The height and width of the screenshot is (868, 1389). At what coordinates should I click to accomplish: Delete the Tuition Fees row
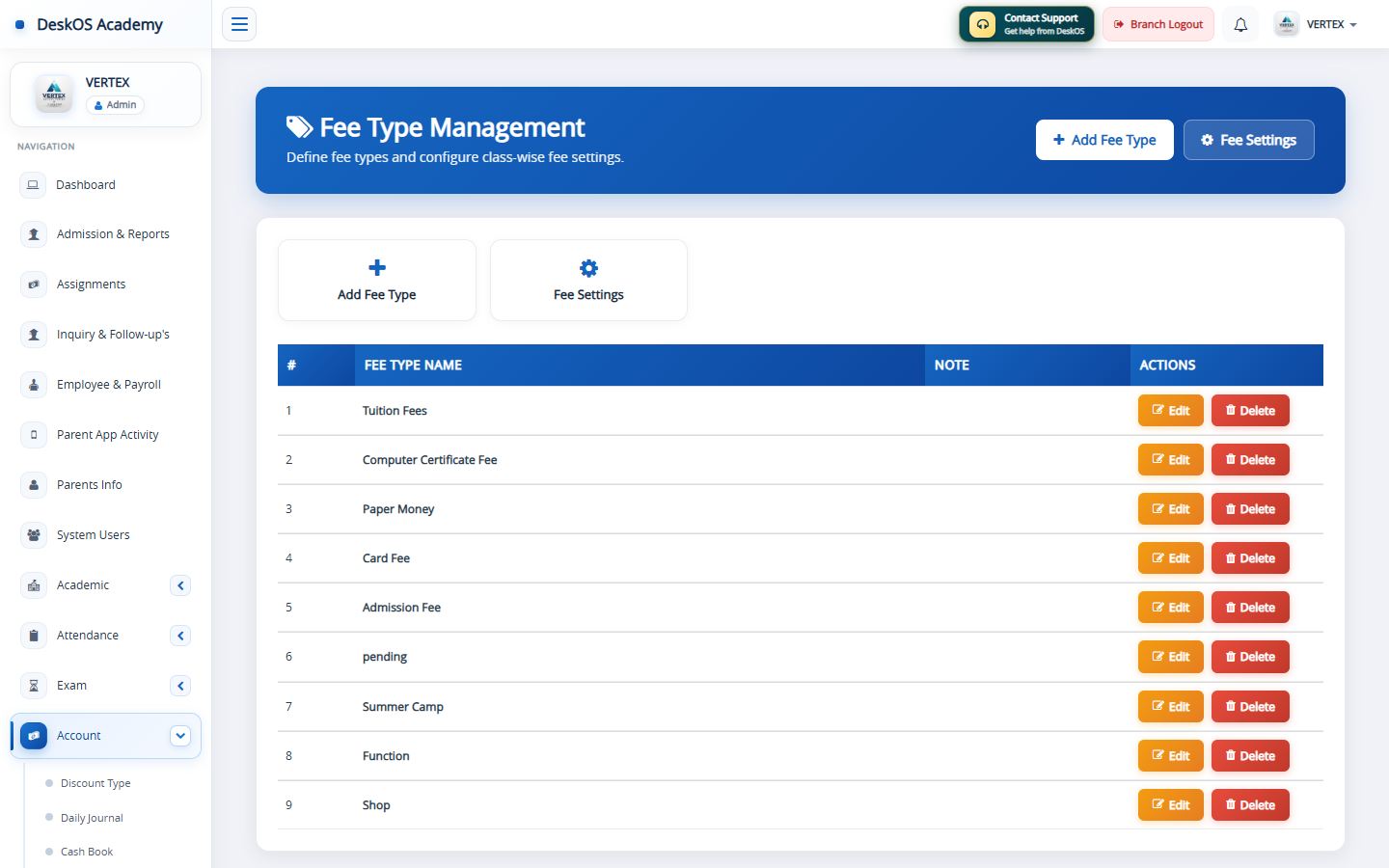pos(1250,411)
